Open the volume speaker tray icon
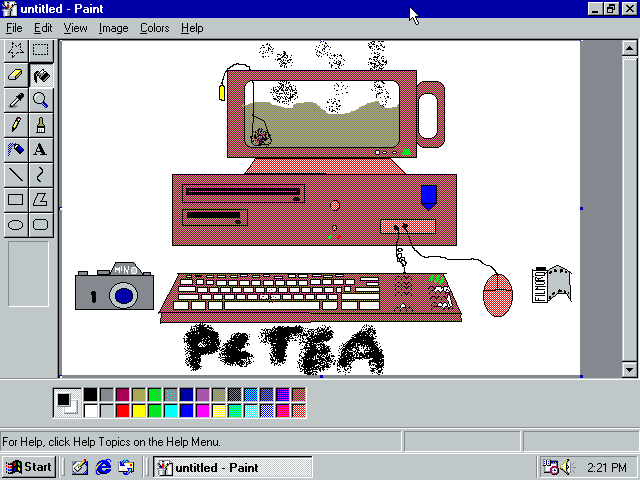640x480 pixels. pyautogui.click(x=567, y=467)
